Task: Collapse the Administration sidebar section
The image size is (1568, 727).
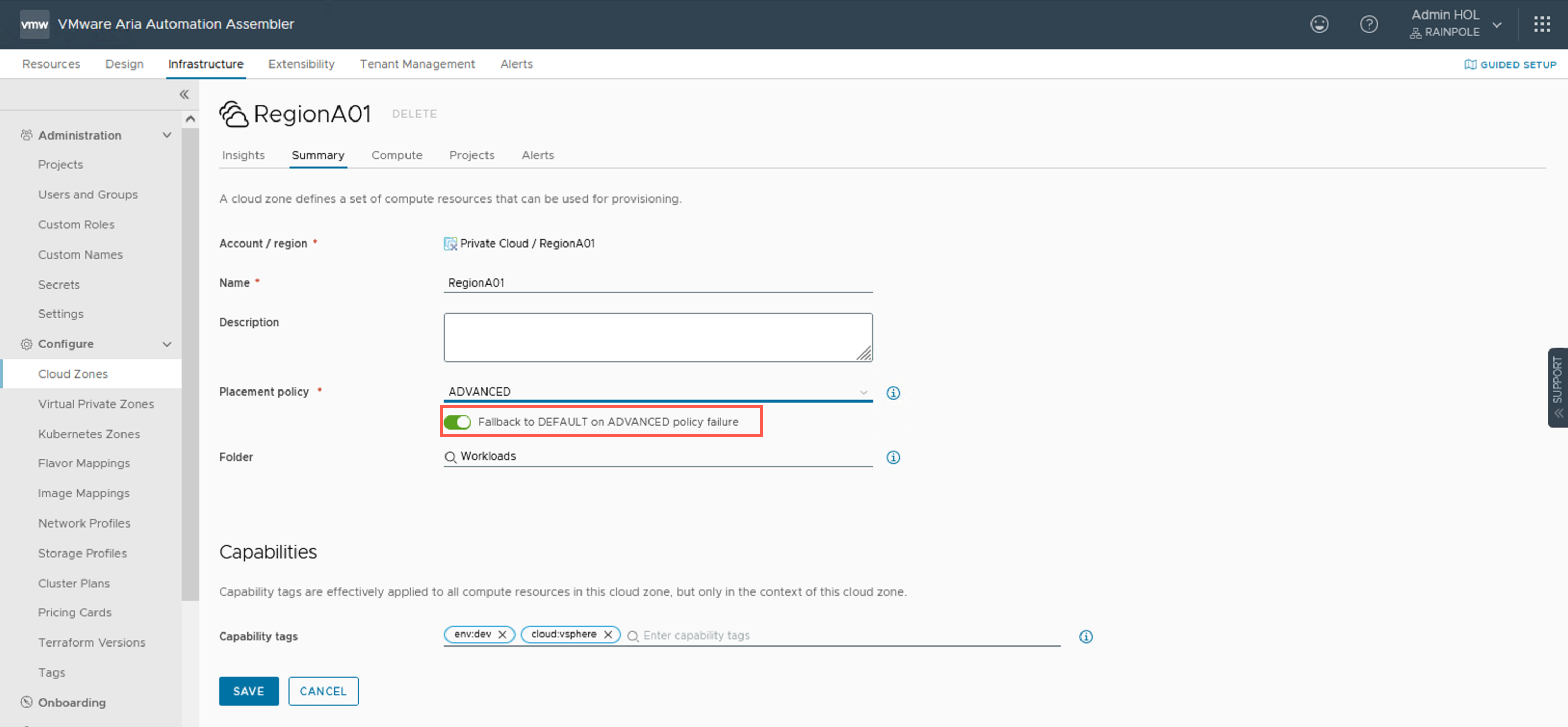Action: (x=166, y=135)
